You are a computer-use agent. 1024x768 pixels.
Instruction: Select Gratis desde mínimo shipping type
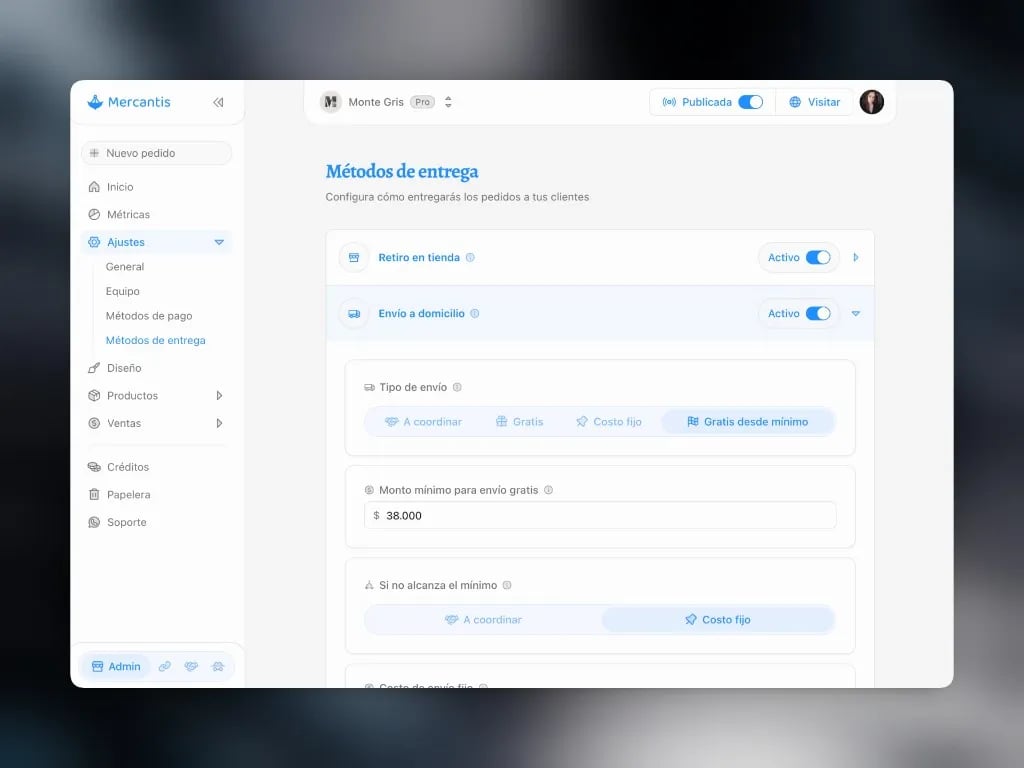pyautogui.click(x=748, y=422)
